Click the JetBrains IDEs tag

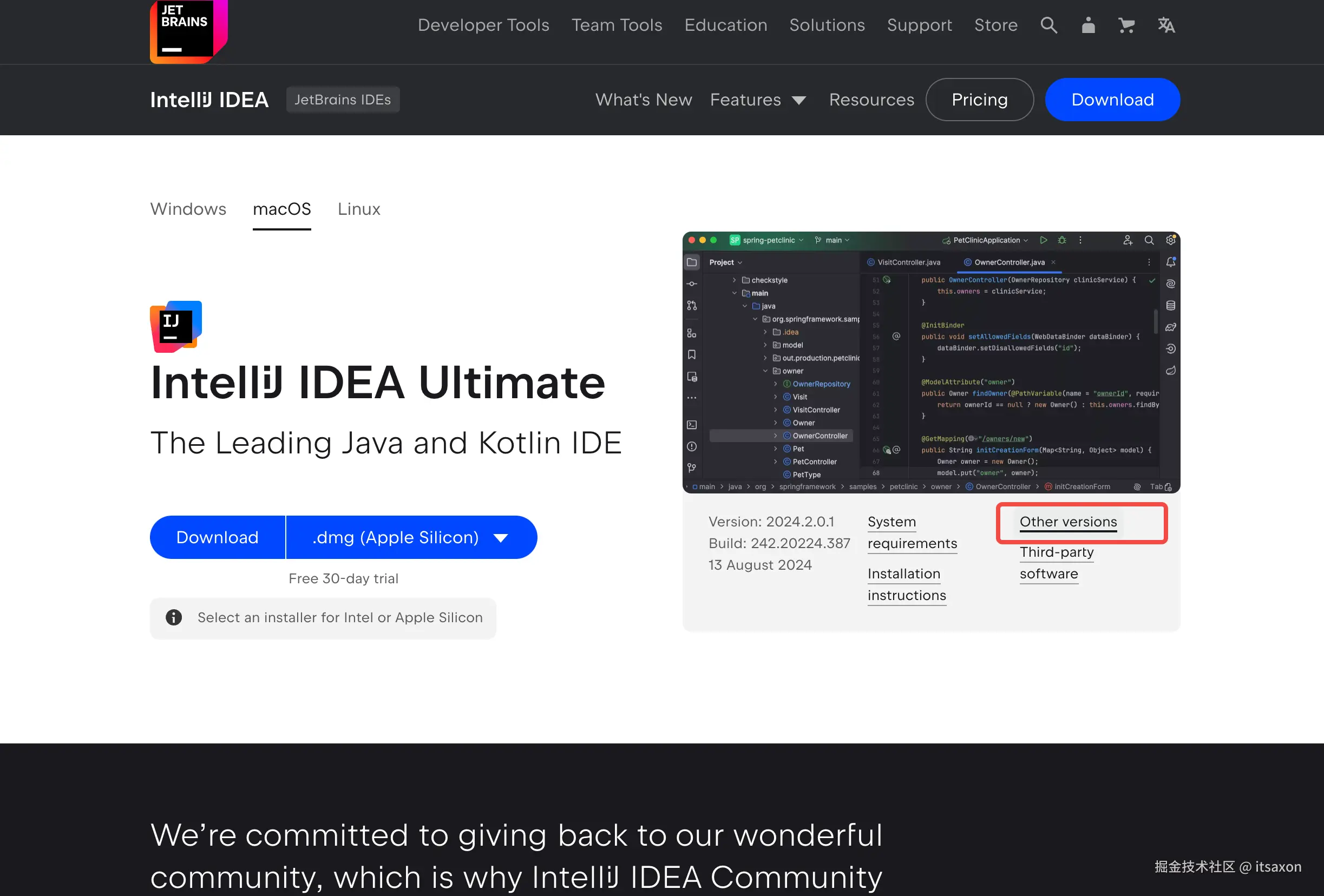(343, 100)
